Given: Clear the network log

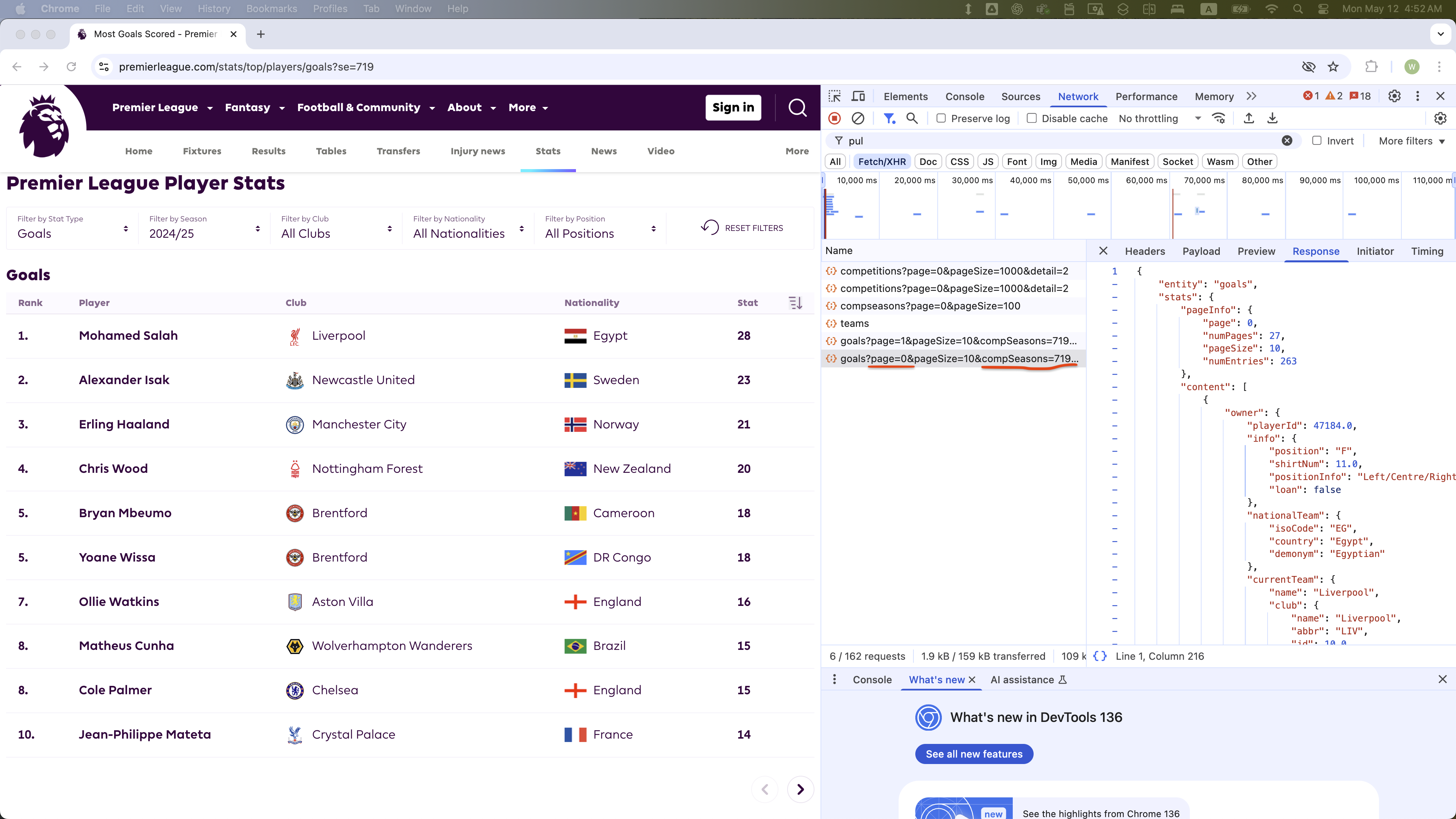Looking at the screenshot, I should 857,118.
